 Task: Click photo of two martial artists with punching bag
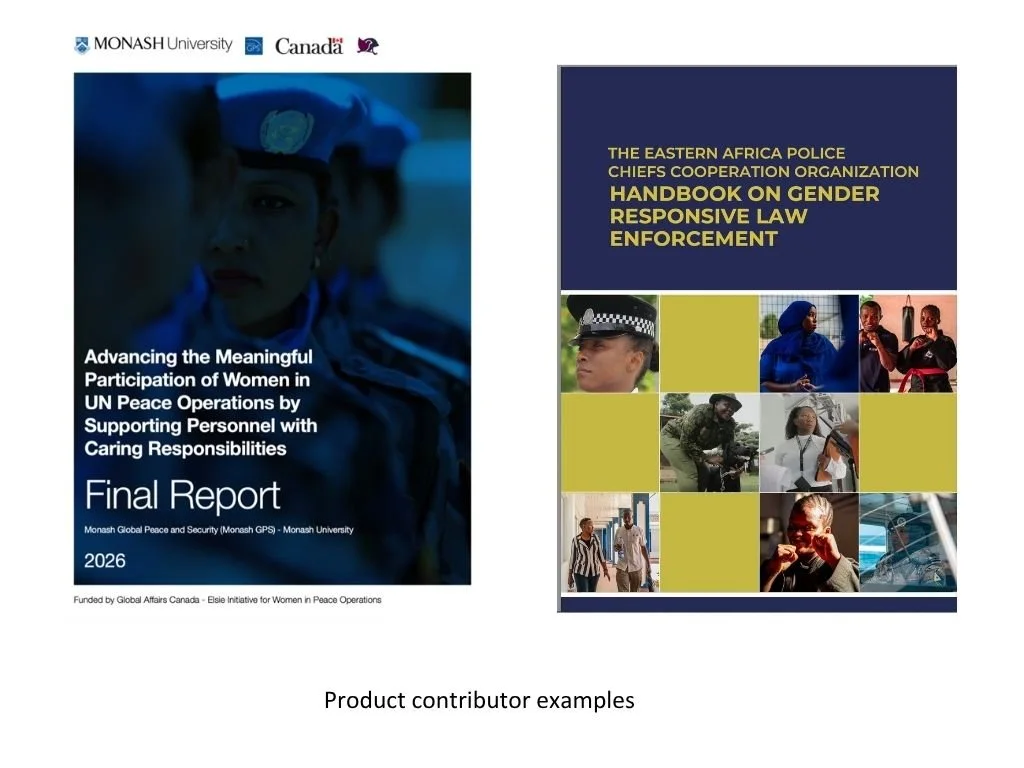point(908,344)
